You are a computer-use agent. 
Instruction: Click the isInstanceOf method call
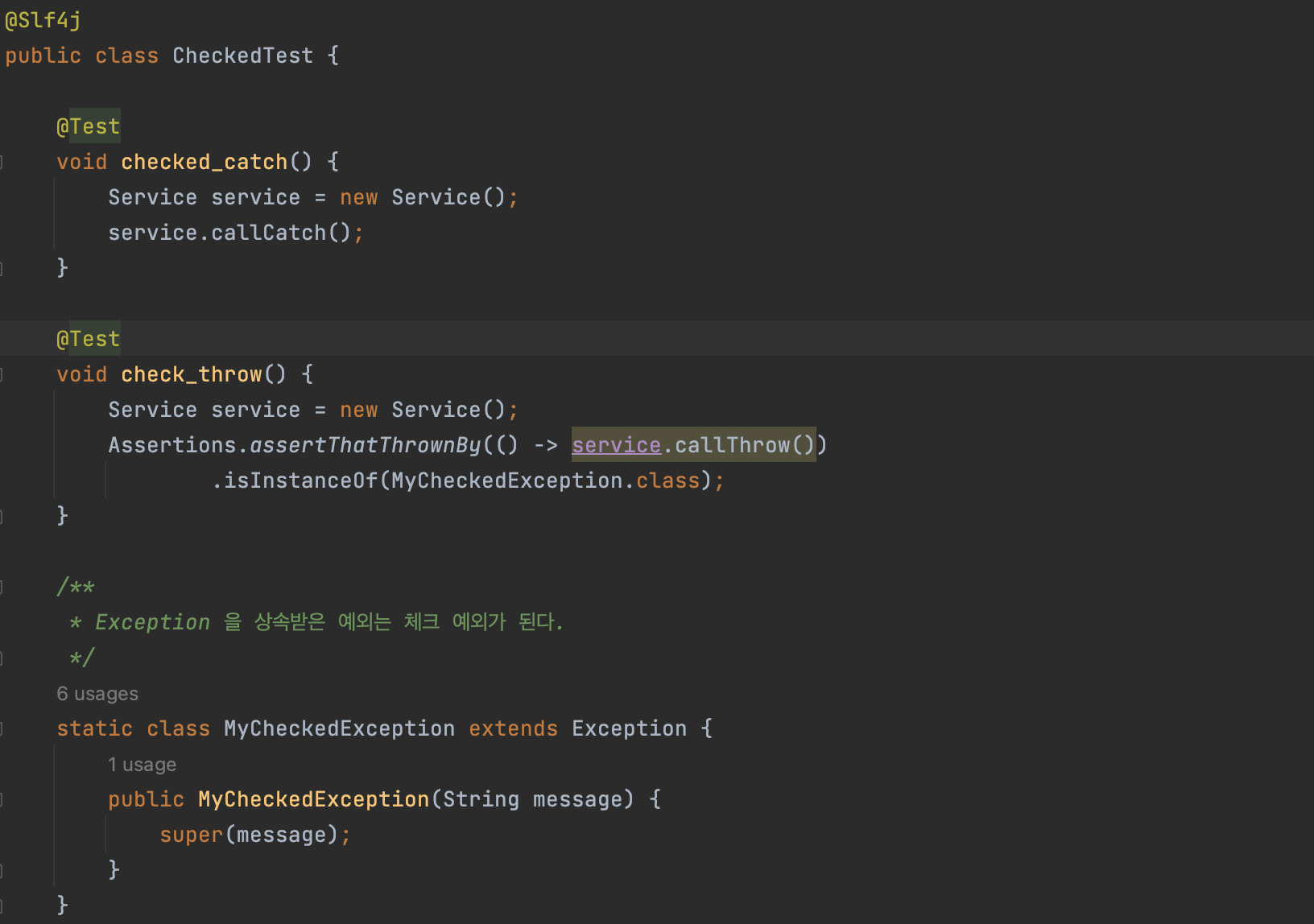[300, 481]
